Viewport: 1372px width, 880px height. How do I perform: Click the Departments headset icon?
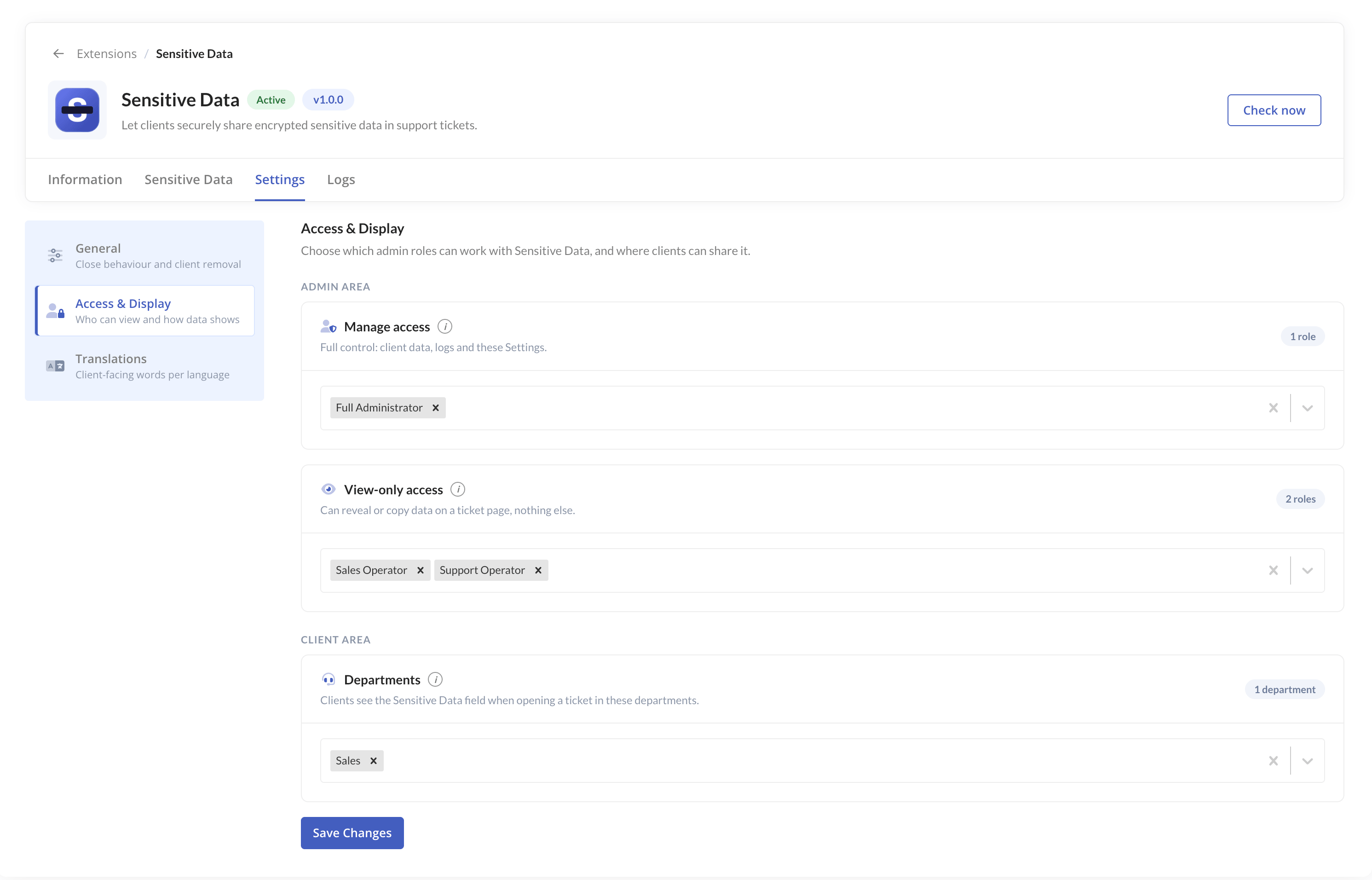(x=329, y=679)
